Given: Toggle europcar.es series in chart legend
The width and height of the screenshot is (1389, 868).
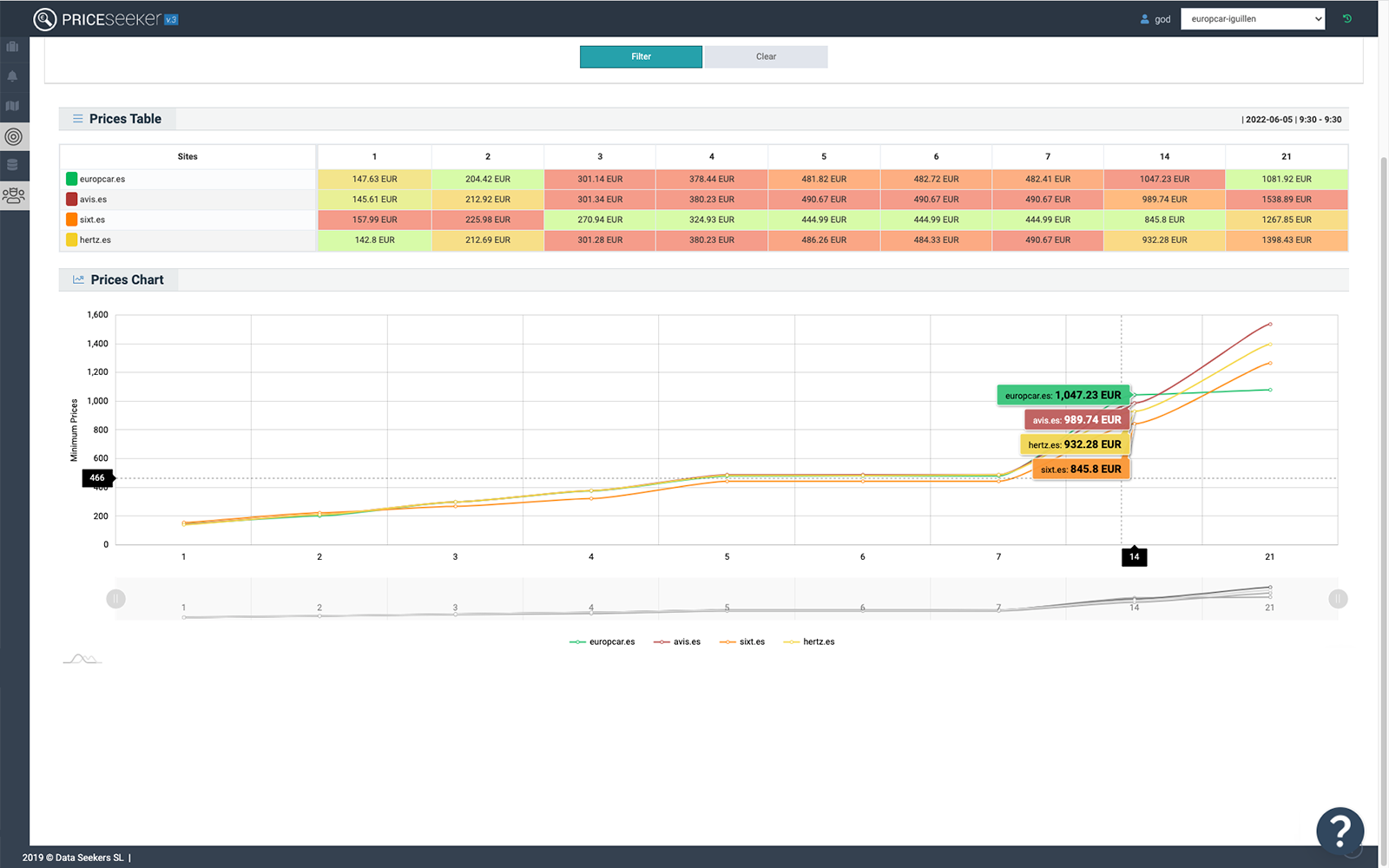Looking at the screenshot, I should [x=602, y=642].
